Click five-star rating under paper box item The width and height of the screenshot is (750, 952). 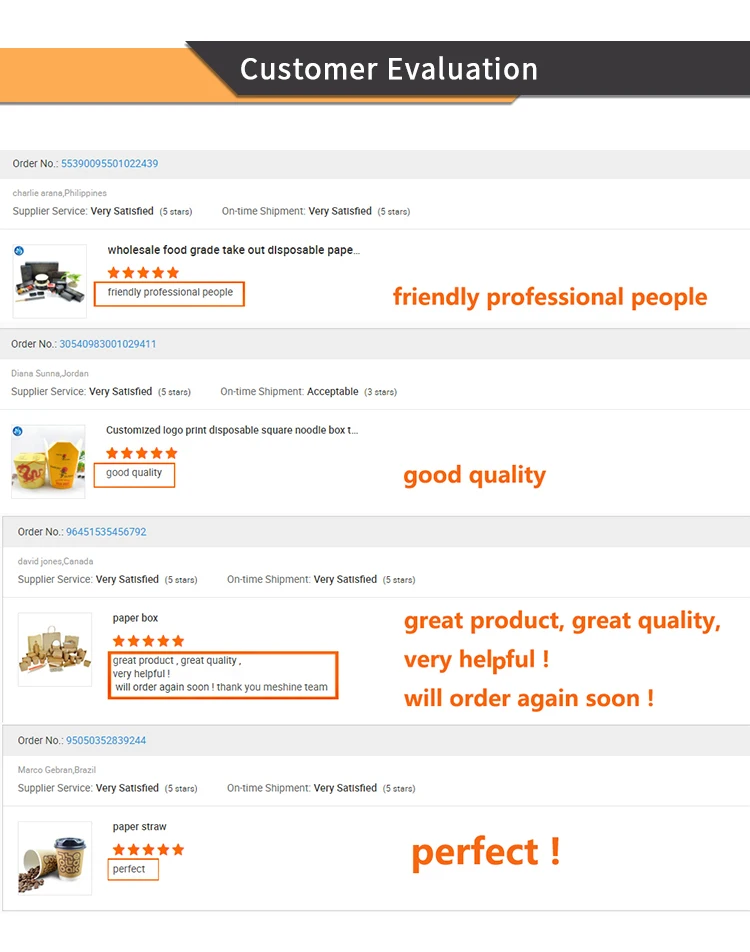pyautogui.click(x=148, y=641)
